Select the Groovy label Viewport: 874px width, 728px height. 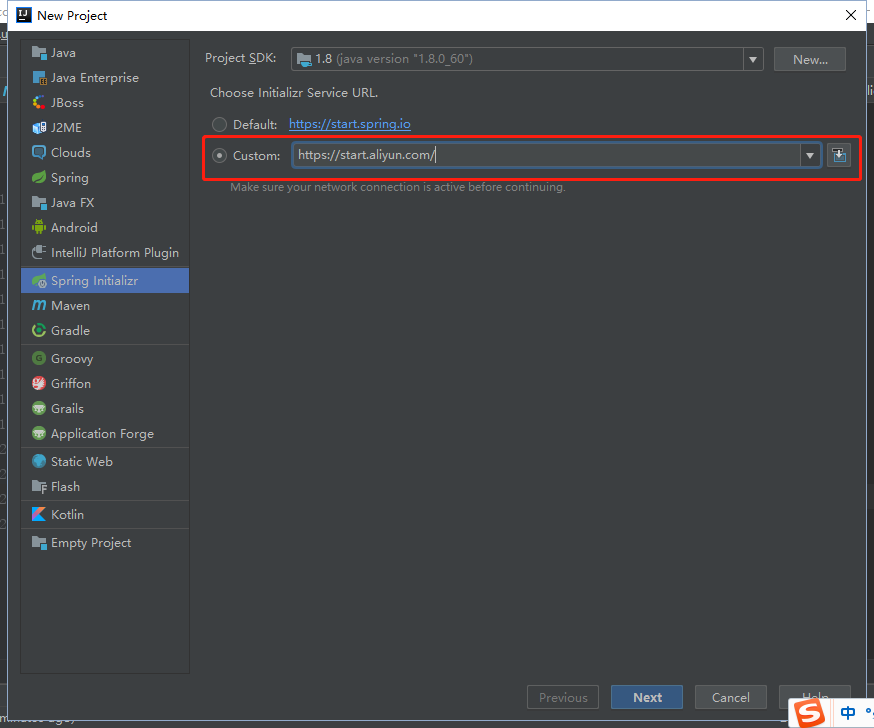(x=72, y=358)
